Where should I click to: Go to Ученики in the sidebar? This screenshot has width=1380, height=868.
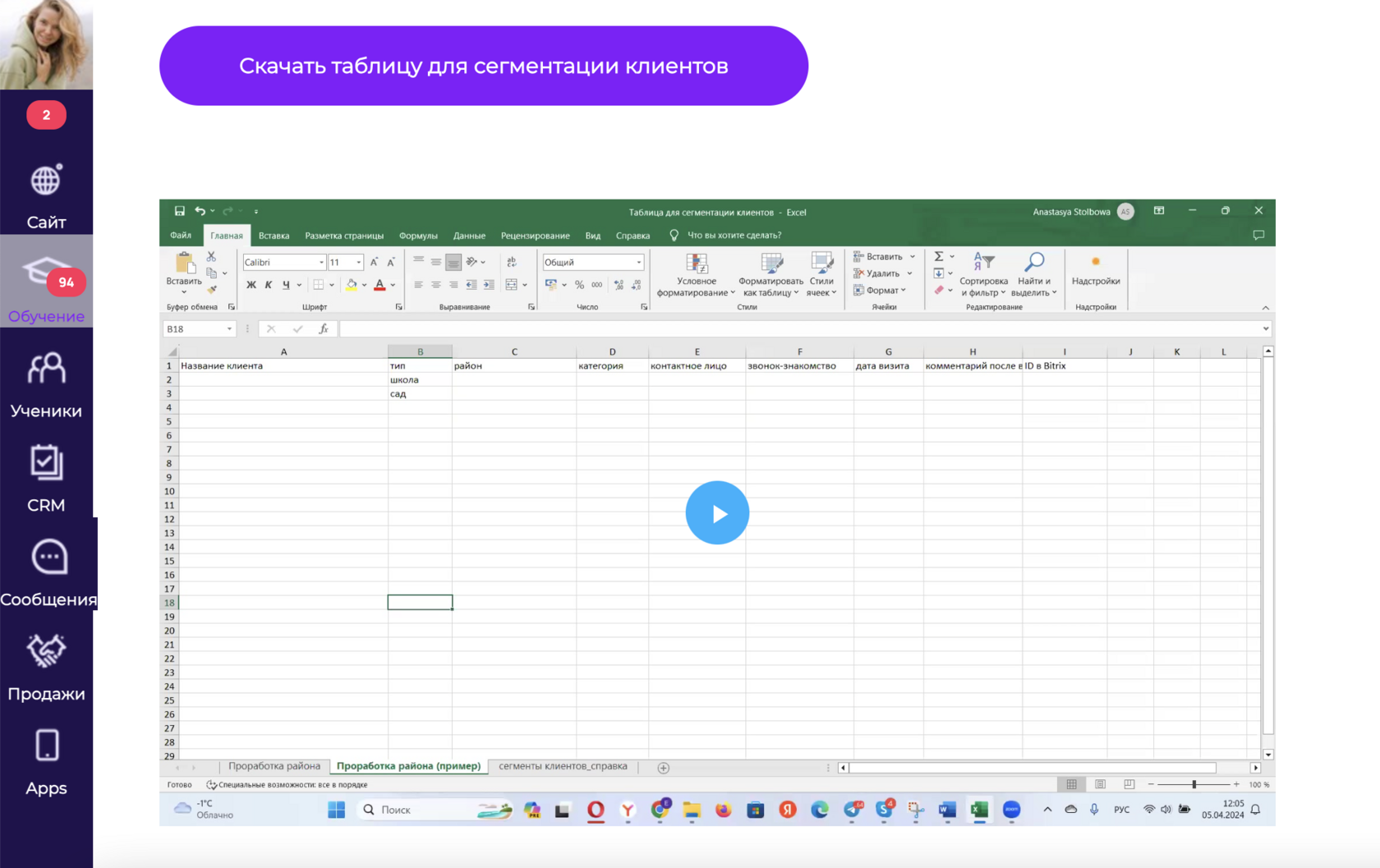coord(46,386)
